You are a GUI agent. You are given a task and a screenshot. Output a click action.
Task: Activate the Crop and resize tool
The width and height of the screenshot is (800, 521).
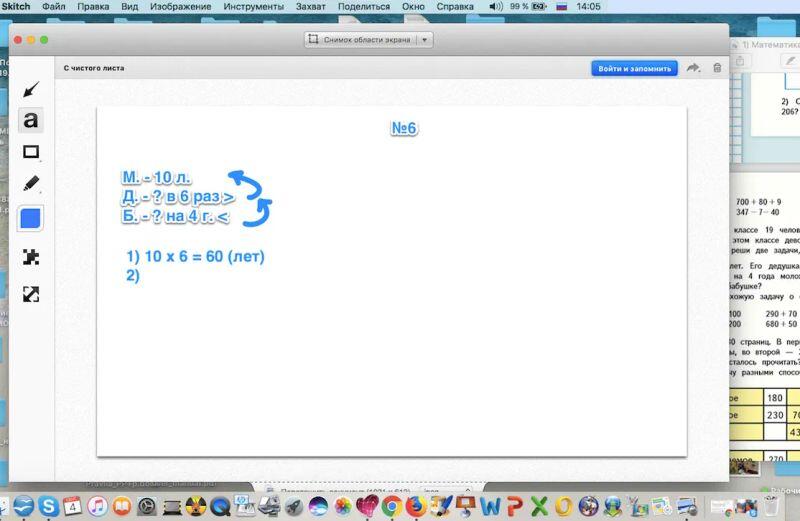(x=31, y=294)
